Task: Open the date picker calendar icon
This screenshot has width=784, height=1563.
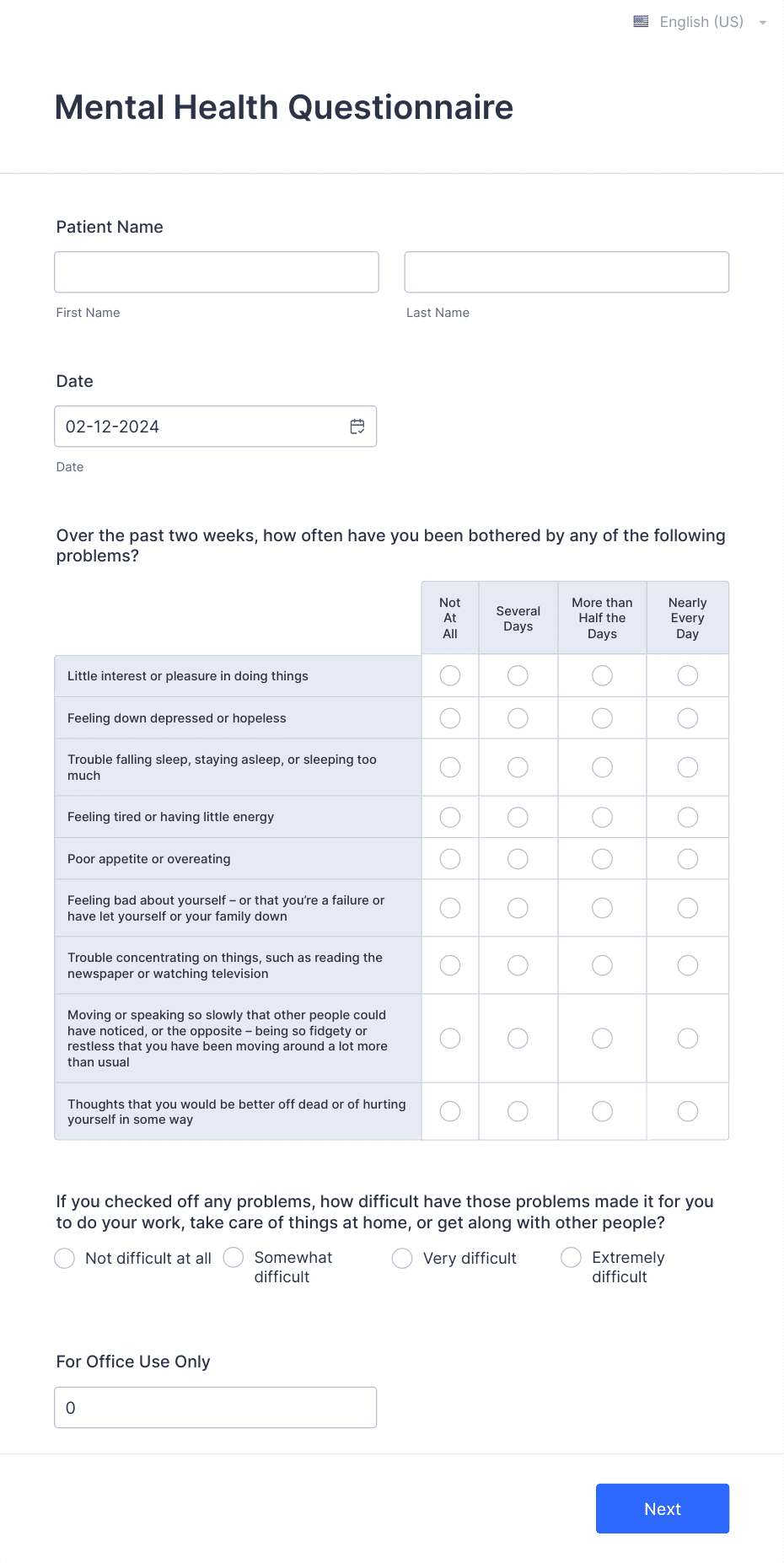Action: coord(357,427)
